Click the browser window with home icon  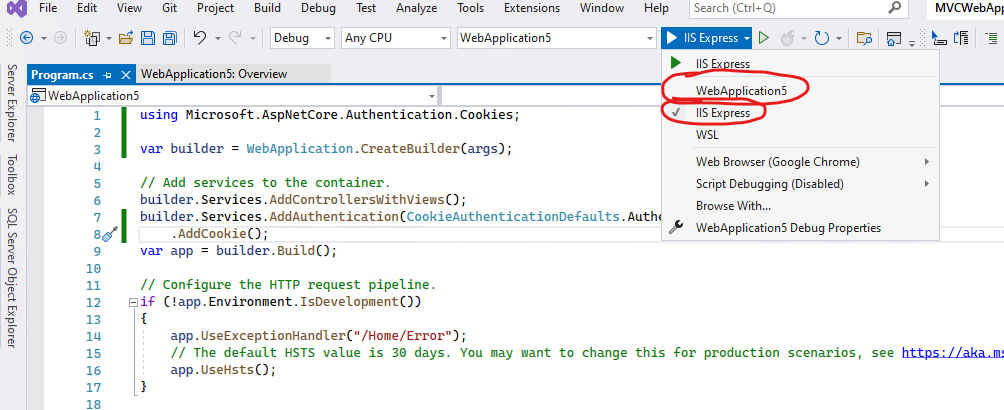tap(894, 39)
